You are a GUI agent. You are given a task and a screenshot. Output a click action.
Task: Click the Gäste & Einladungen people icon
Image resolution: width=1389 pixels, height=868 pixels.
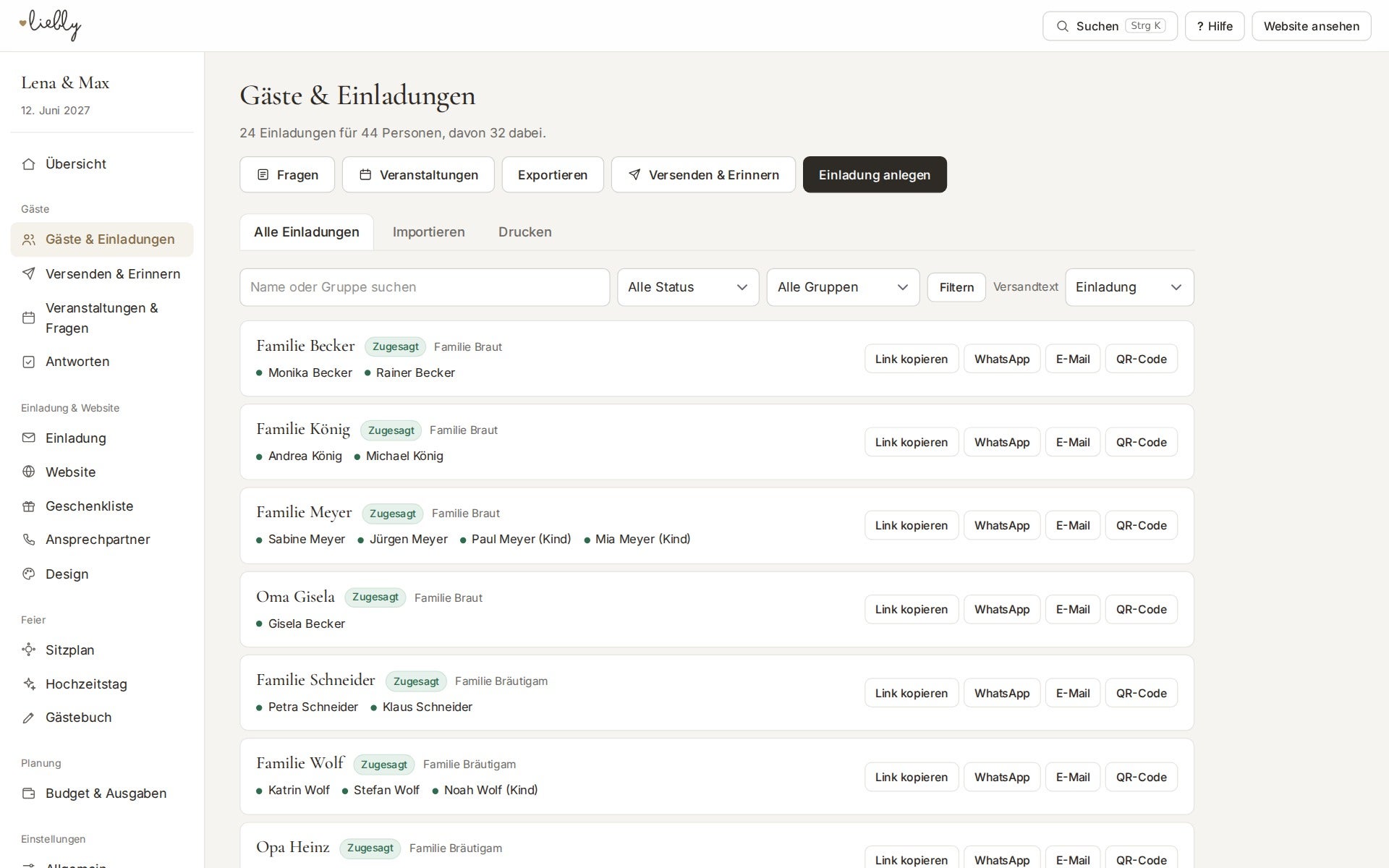pyautogui.click(x=29, y=239)
